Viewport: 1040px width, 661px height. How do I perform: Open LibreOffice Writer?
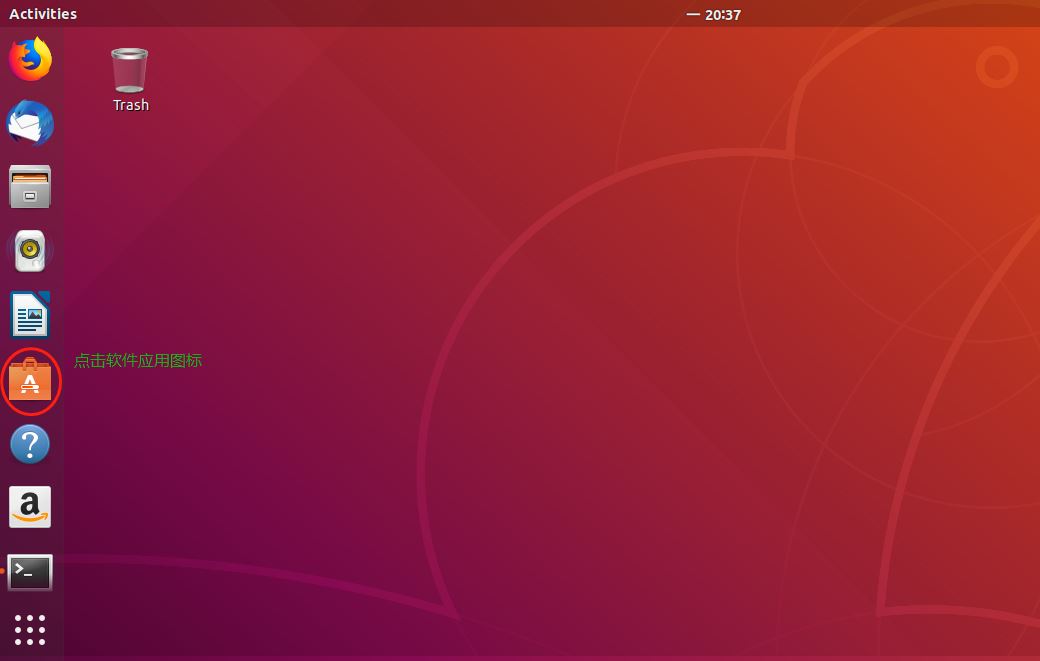(30, 315)
